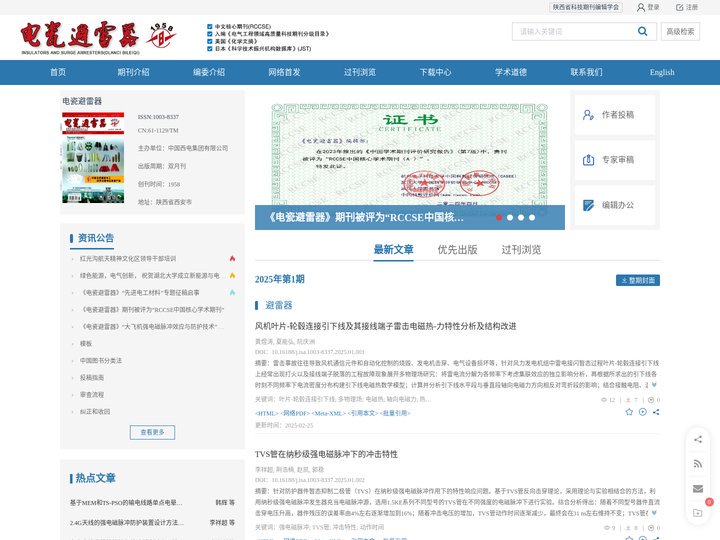This screenshot has width=720, height=540.
Task: Open the 学术道德 nav menu
Action: click(x=511, y=72)
